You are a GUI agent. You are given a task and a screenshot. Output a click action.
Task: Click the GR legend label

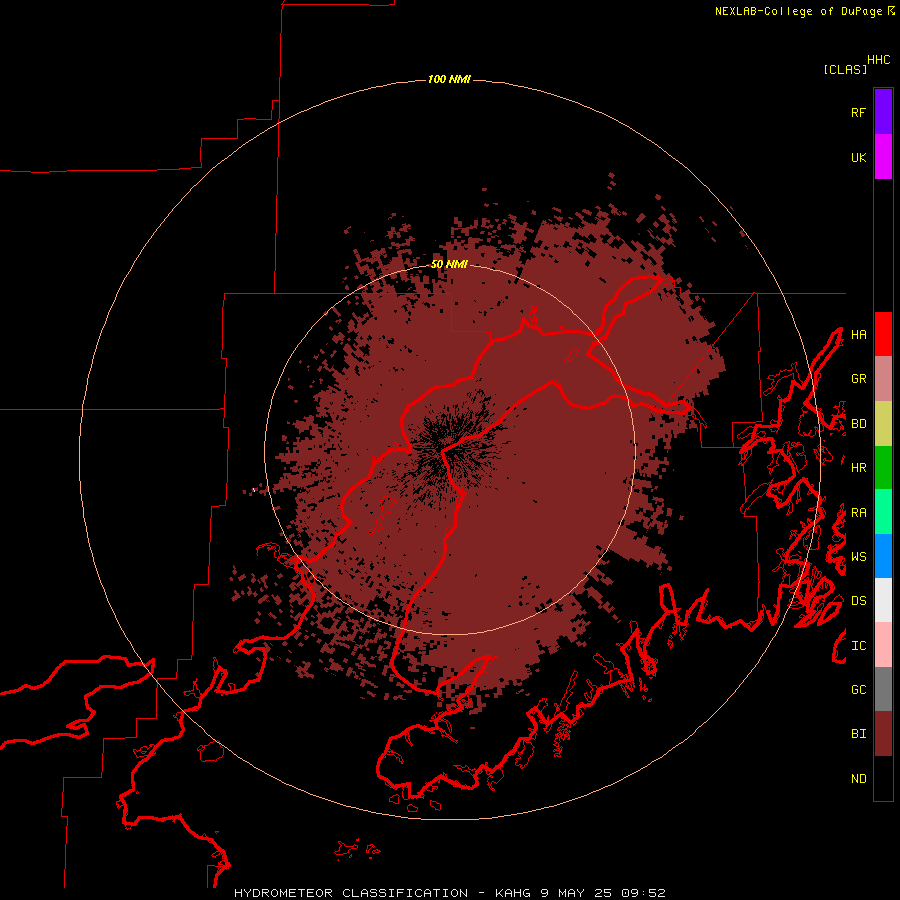858,379
